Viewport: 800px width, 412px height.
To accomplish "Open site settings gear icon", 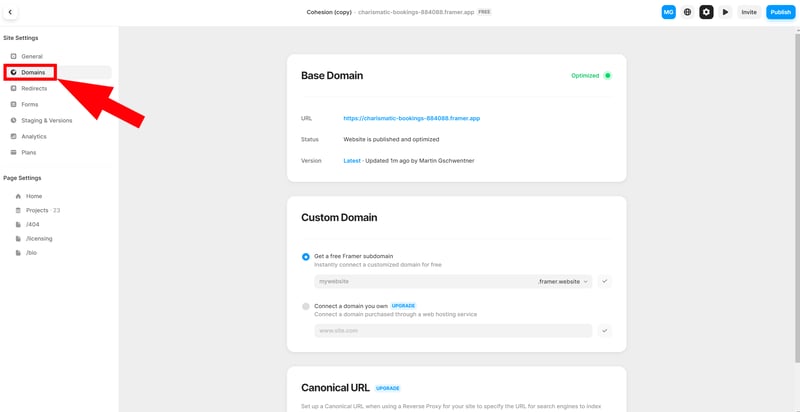I will click(x=706, y=12).
